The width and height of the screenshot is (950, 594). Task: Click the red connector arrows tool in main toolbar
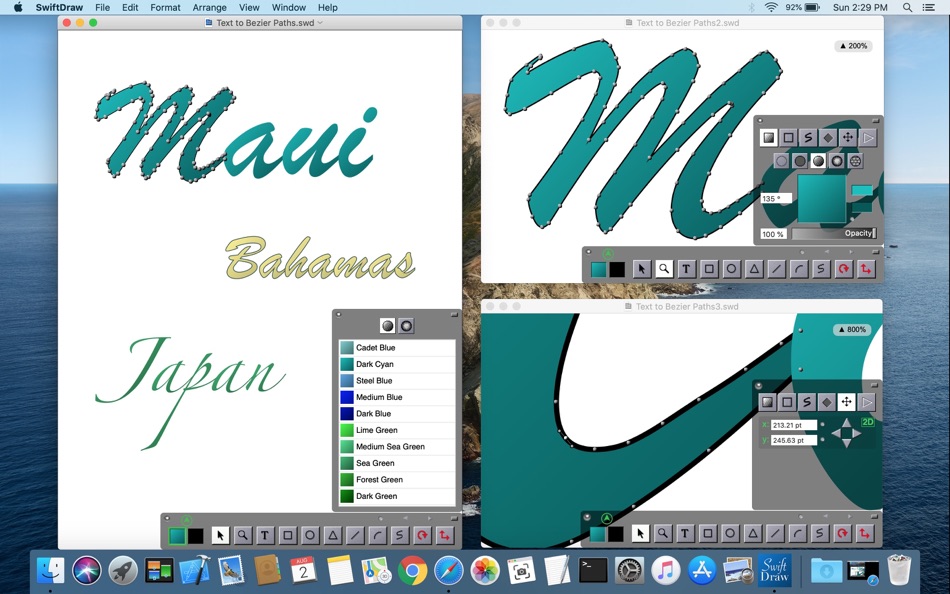coord(445,535)
